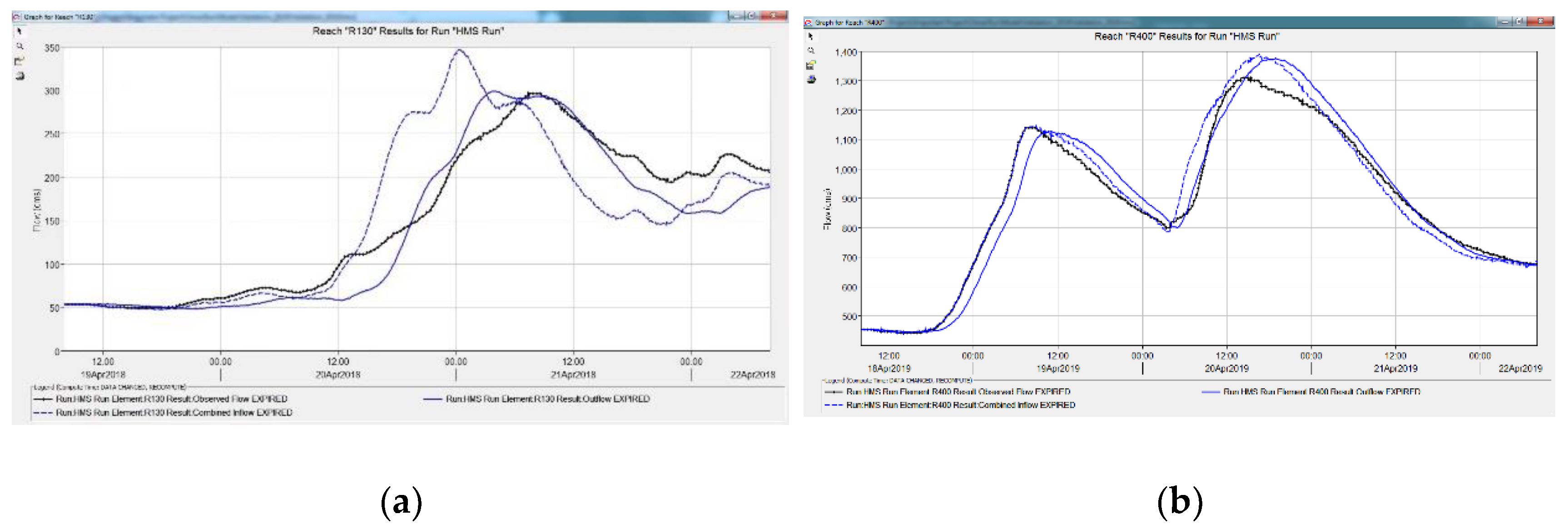This screenshot has width=1568, height=529.
Task: Click the R400 graph window's title bar icon
Action: (809, 23)
